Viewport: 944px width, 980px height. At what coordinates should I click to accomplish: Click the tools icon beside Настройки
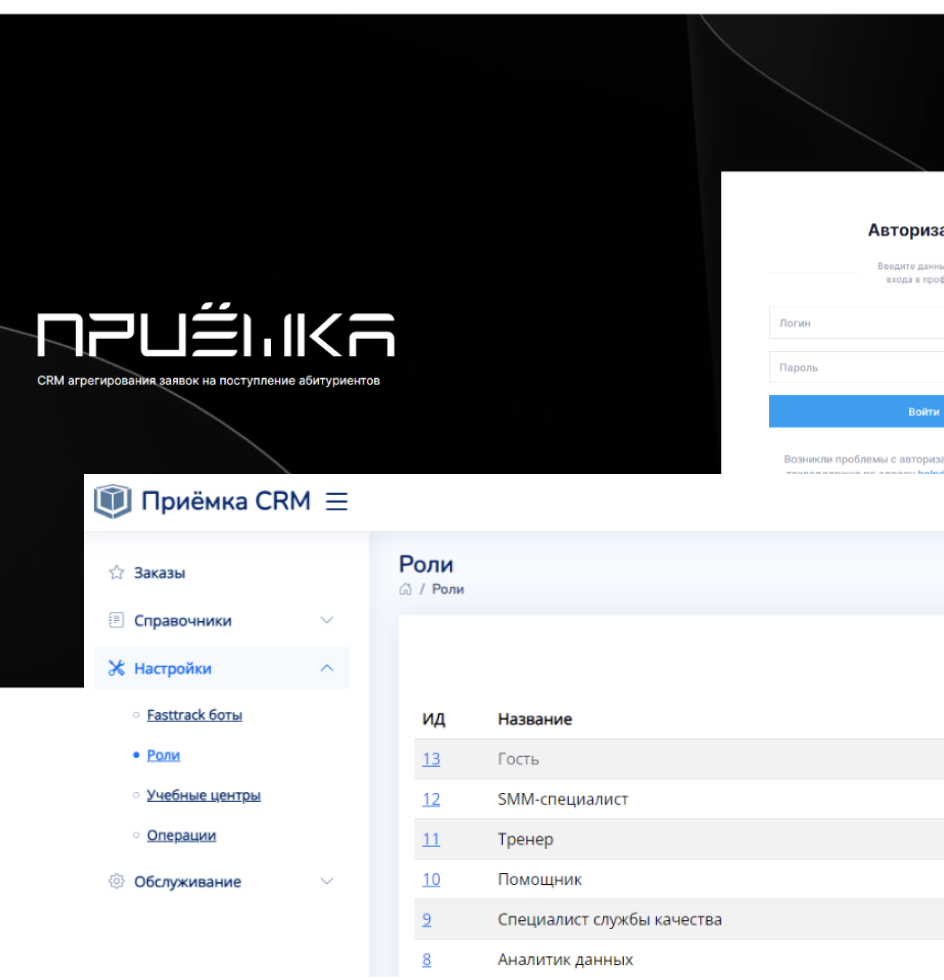[116, 668]
